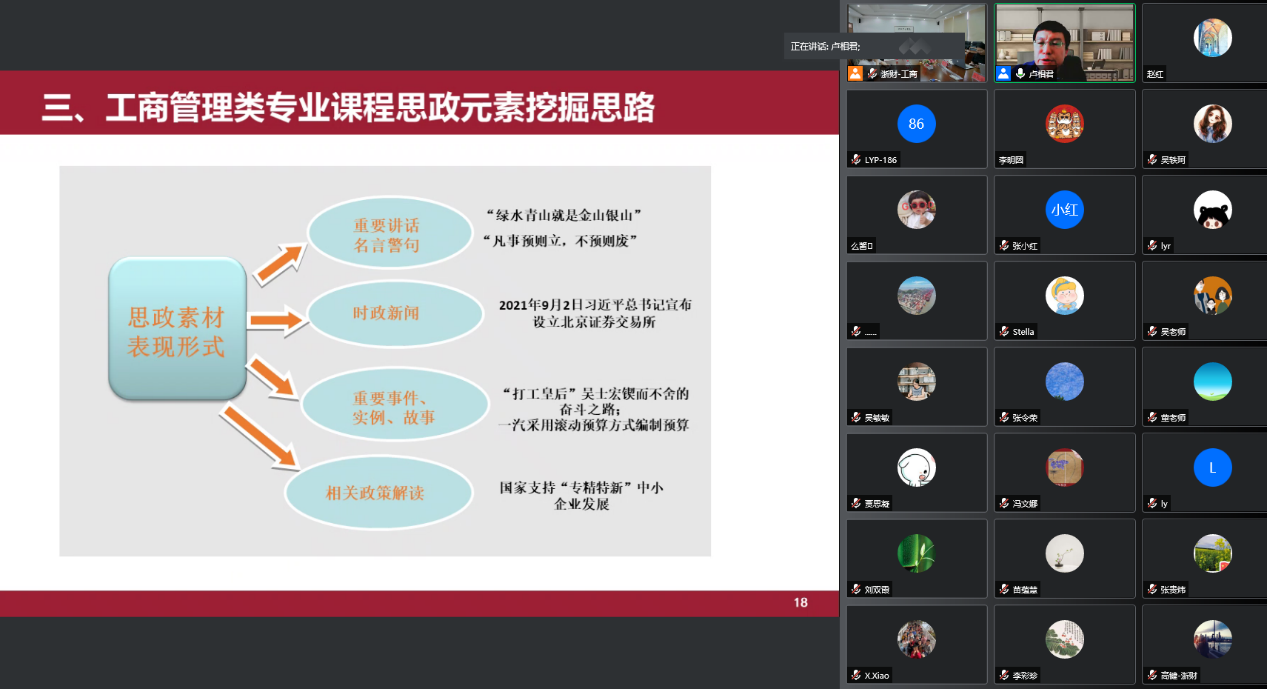The width and height of the screenshot is (1267, 689).
Task: Click the blue "L" avatar of ly
Action: click(x=1212, y=468)
